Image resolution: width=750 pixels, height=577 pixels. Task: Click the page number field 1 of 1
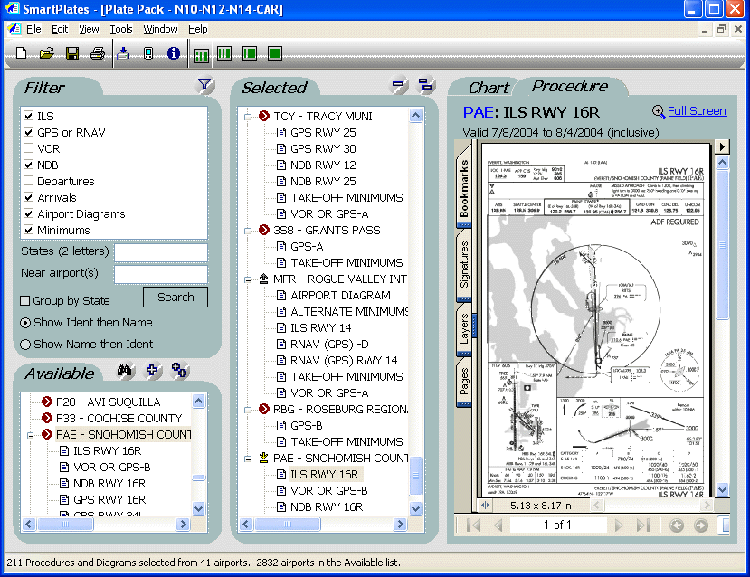pos(558,525)
